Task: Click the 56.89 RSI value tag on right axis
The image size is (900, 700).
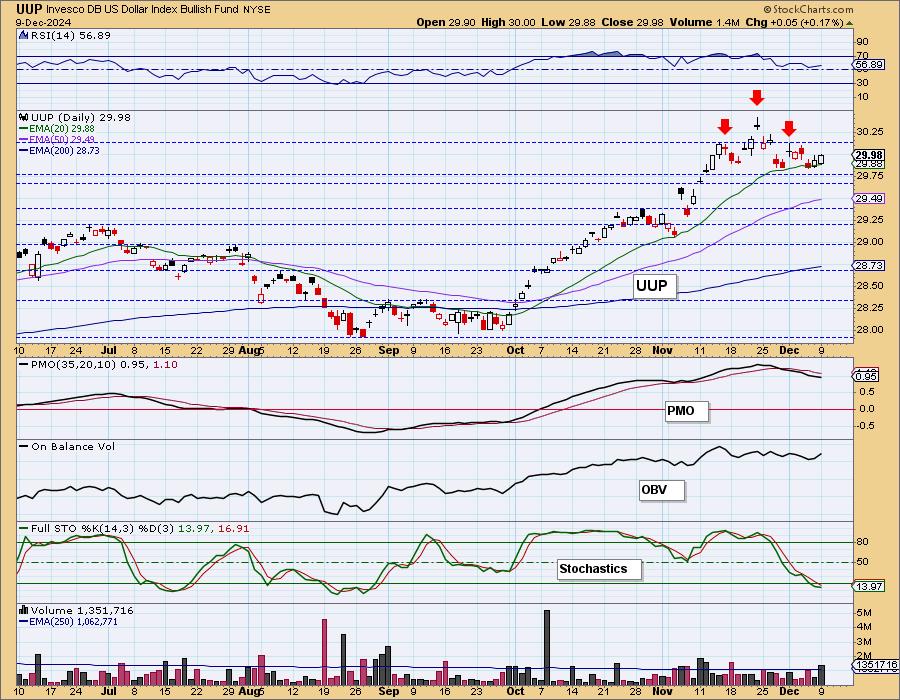Action: click(869, 65)
